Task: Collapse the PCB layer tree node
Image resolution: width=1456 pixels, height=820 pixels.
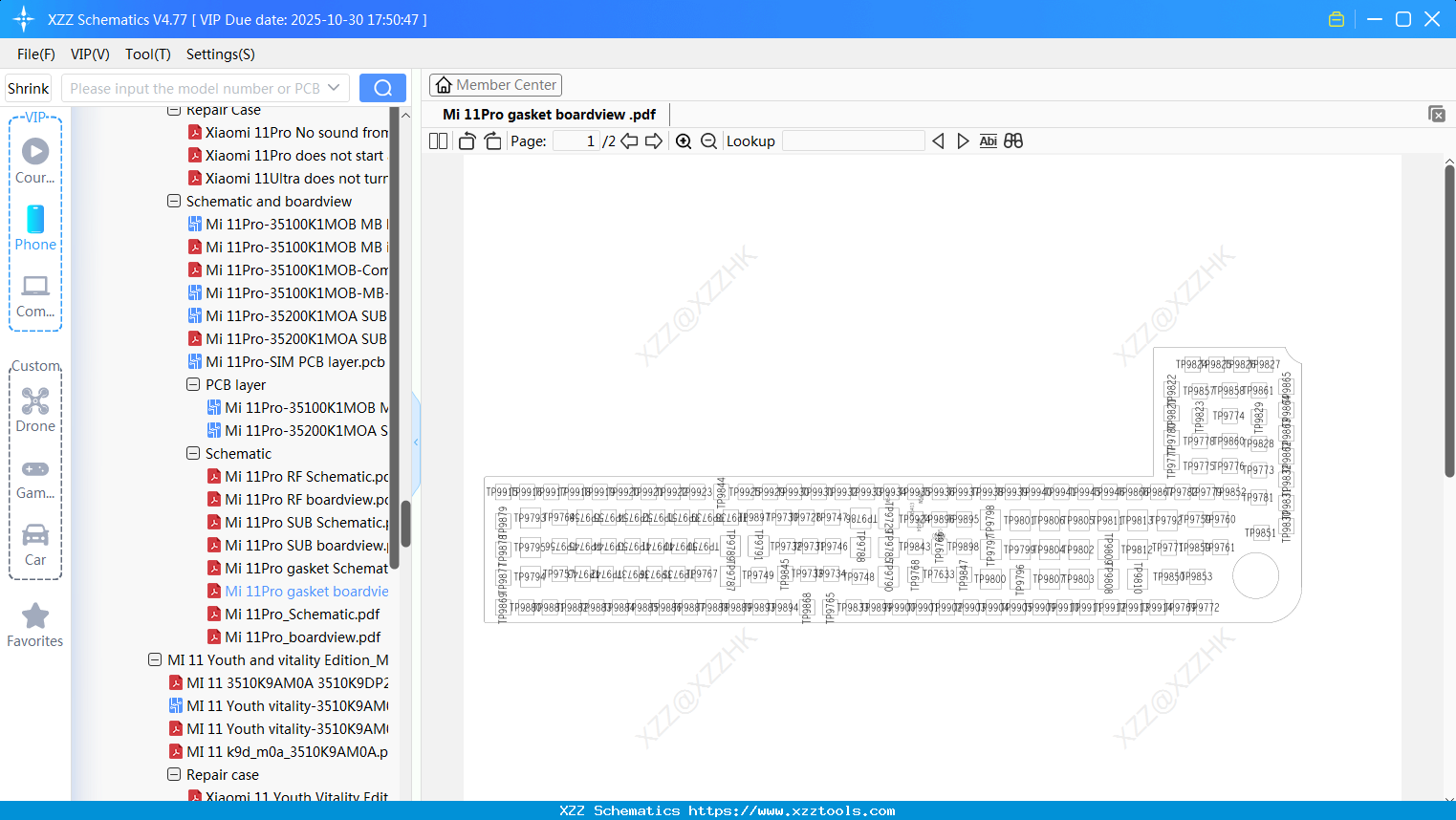Action: [x=192, y=384]
